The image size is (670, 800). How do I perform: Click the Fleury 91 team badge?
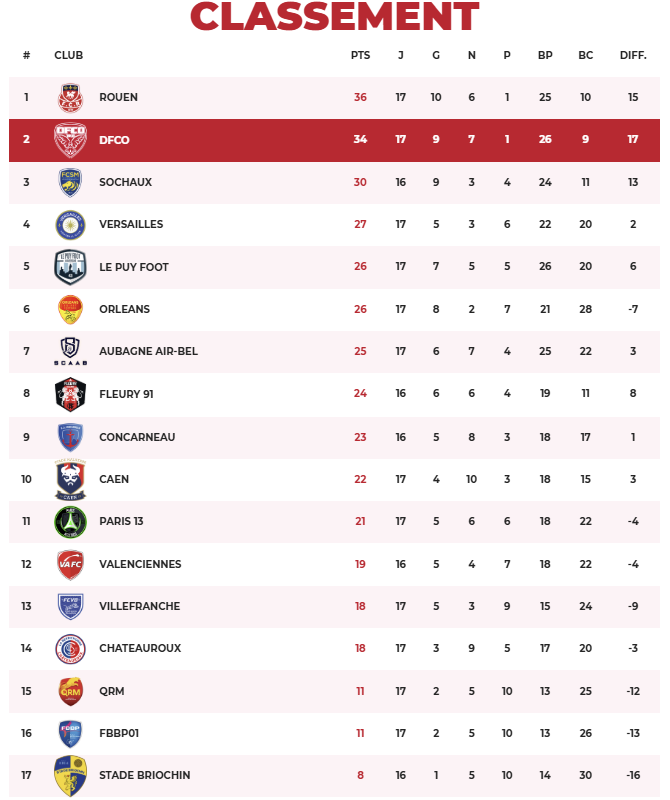click(x=71, y=394)
